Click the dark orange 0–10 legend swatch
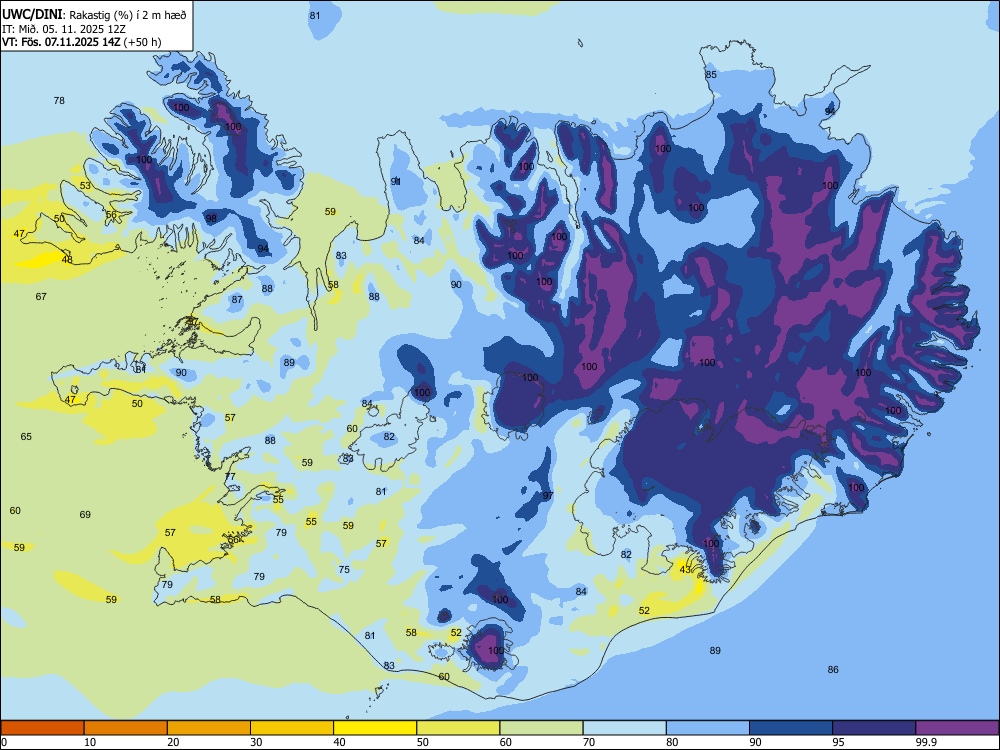 (42, 728)
